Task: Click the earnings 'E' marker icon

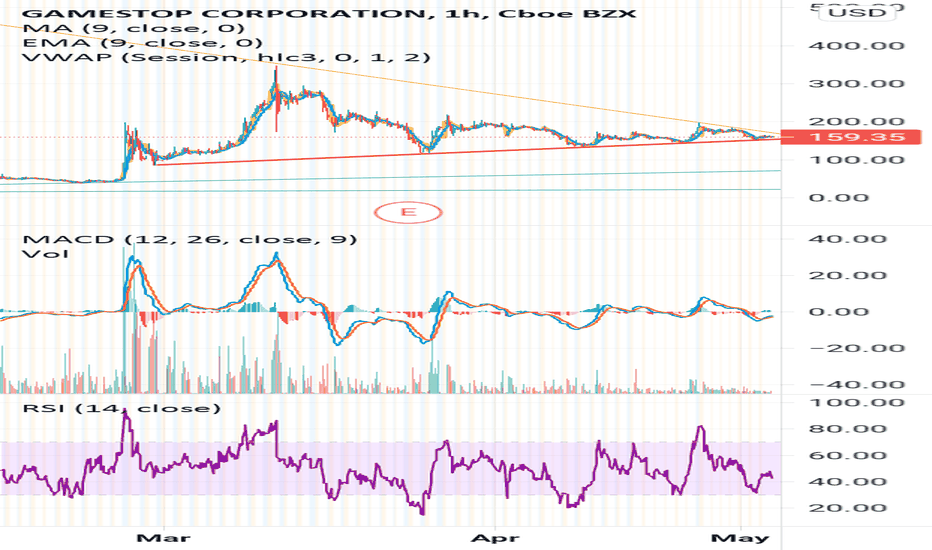Action: click(x=408, y=212)
